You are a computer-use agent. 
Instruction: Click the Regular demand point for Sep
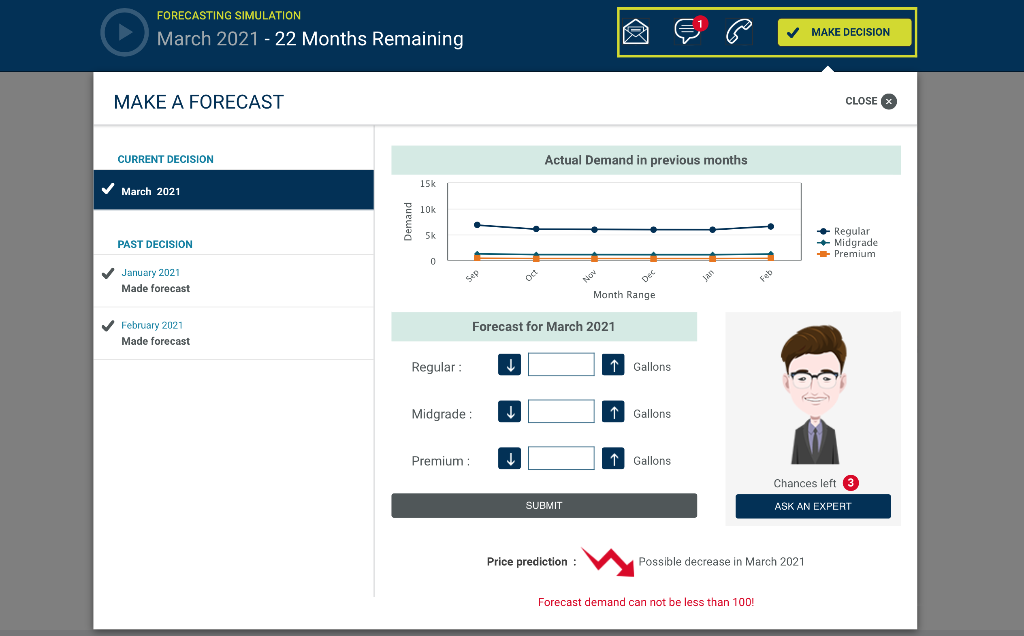click(x=477, y=225)
